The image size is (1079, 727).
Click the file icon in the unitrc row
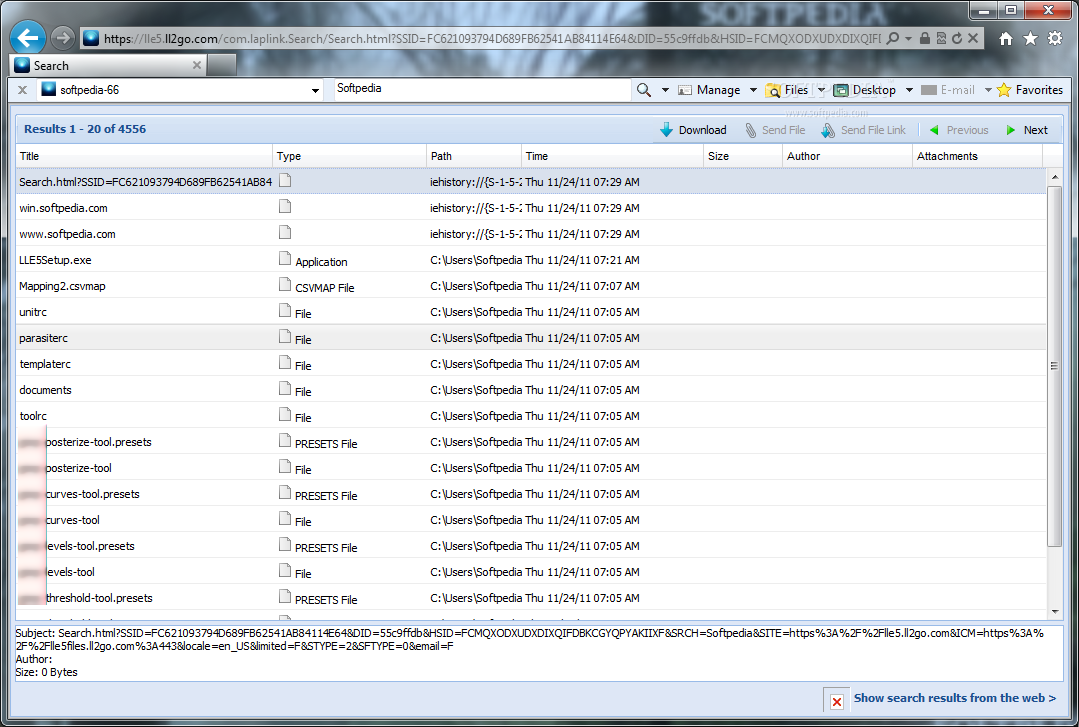coord(285,310)
